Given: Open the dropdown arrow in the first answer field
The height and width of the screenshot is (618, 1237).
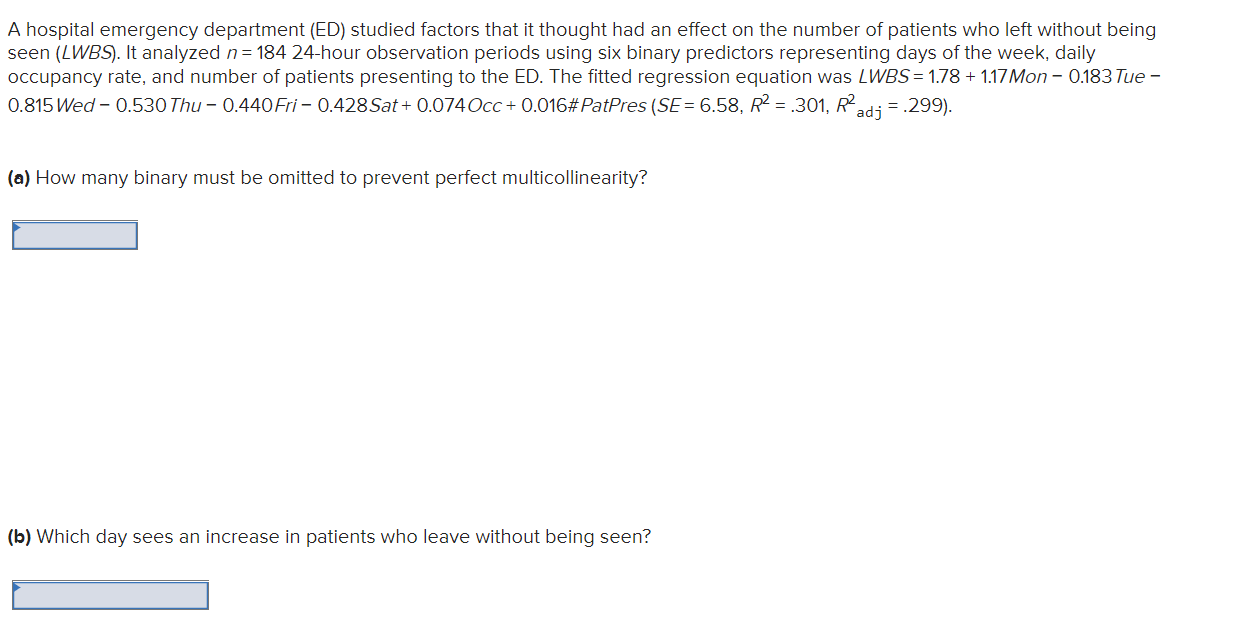Looking at the screenshot, I should (16, 227).
